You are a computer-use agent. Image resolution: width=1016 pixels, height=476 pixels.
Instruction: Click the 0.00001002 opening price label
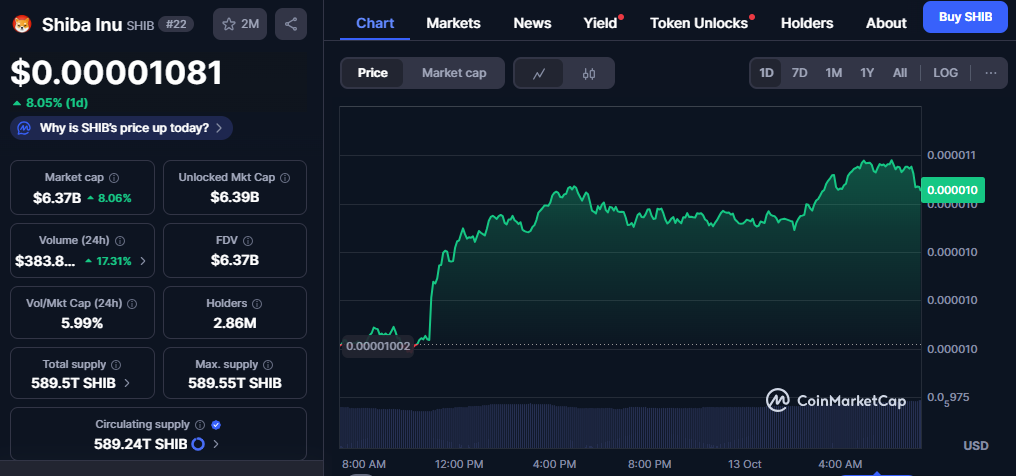click(x=377, y=346)
